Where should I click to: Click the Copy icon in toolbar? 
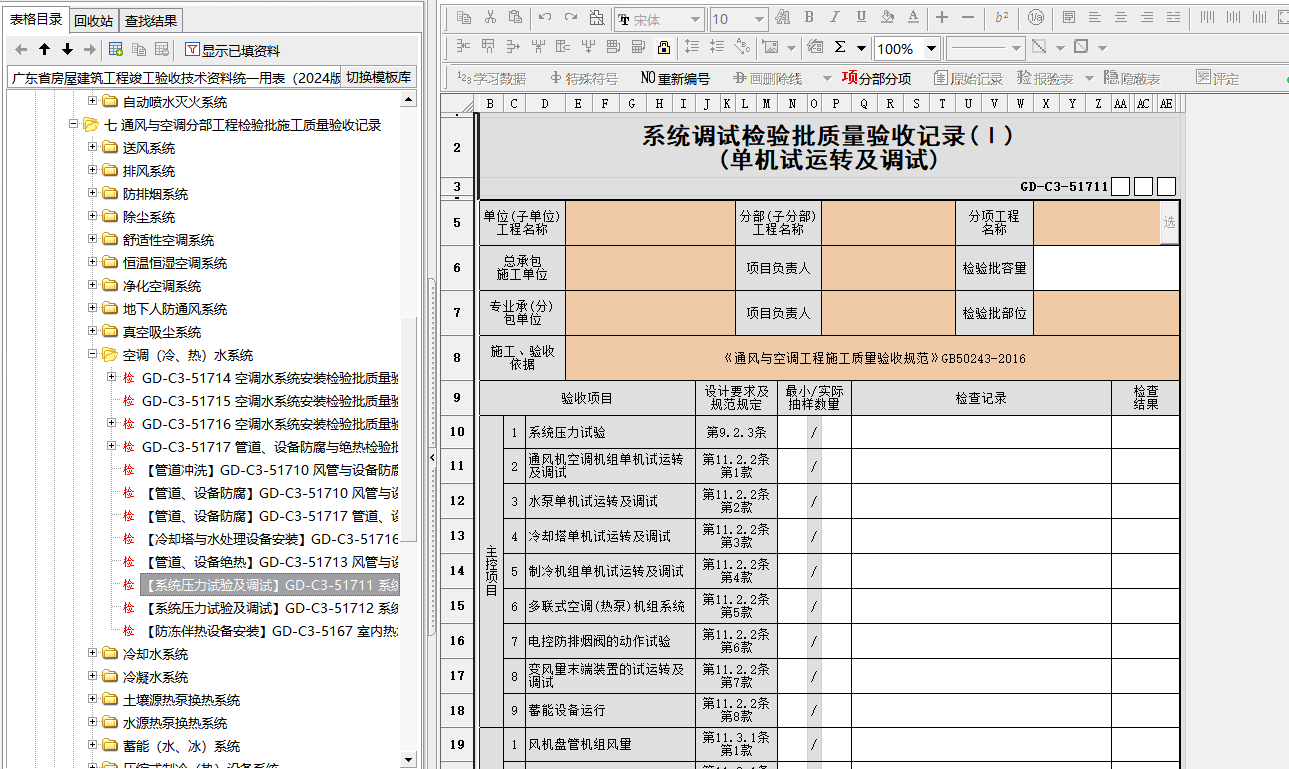tap(464, 18)
